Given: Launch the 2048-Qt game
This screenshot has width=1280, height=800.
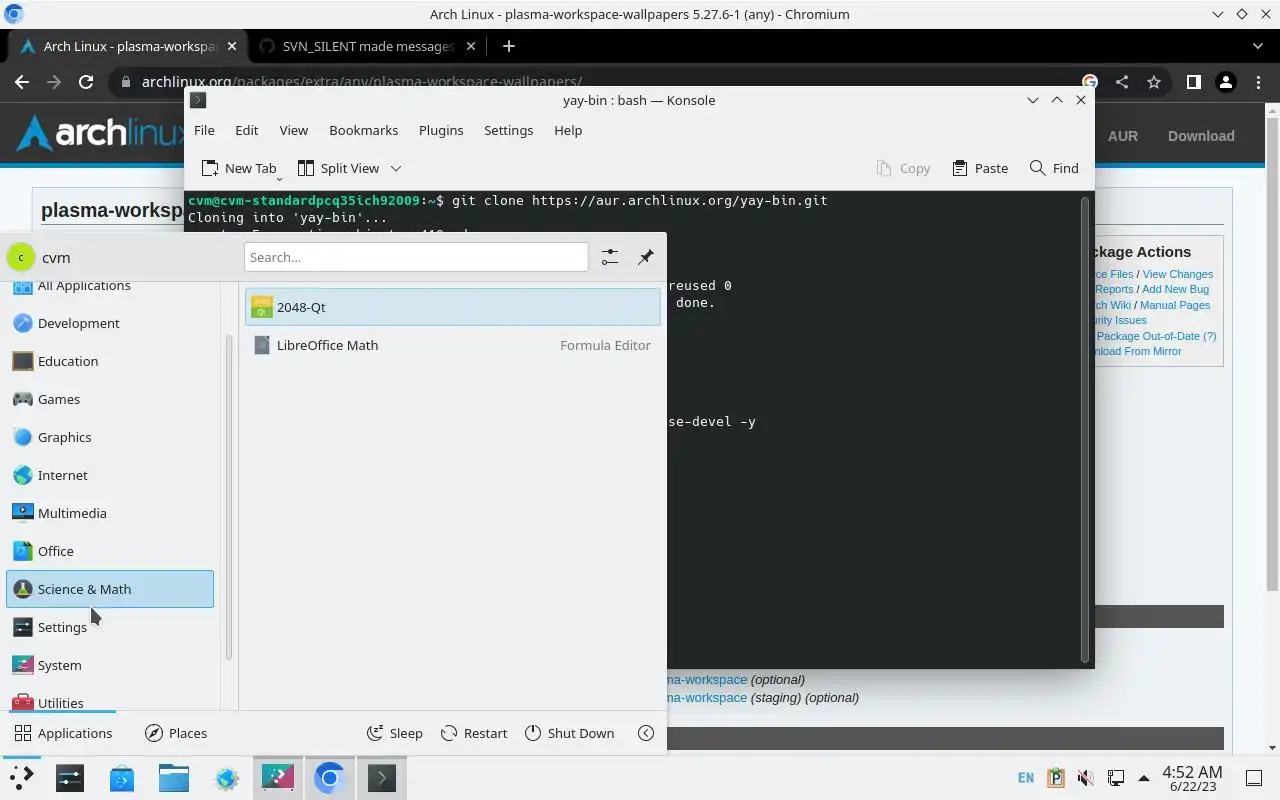Looking at the screenshot, I should coord(453,307).
